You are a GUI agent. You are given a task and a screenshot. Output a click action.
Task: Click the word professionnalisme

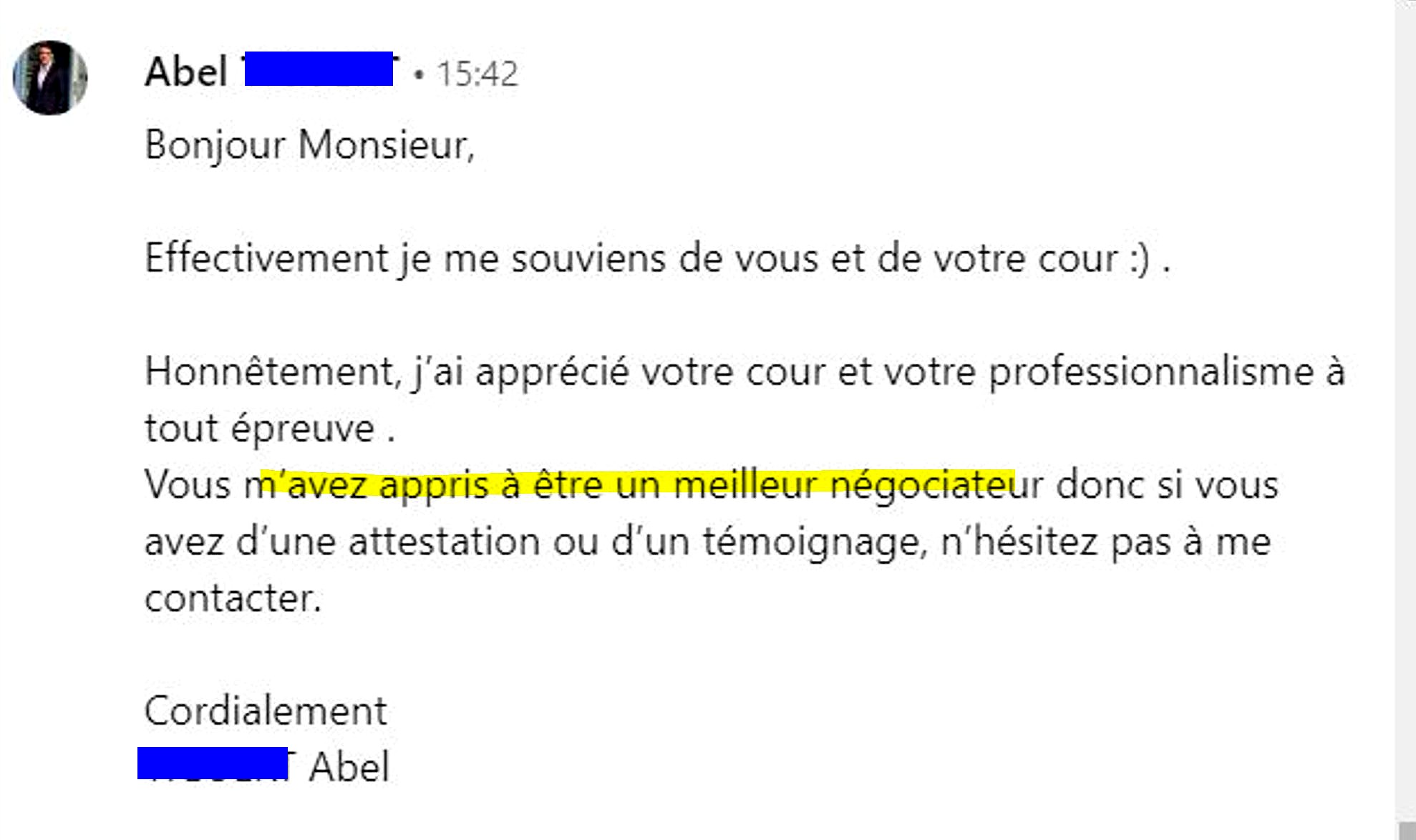1151,372
